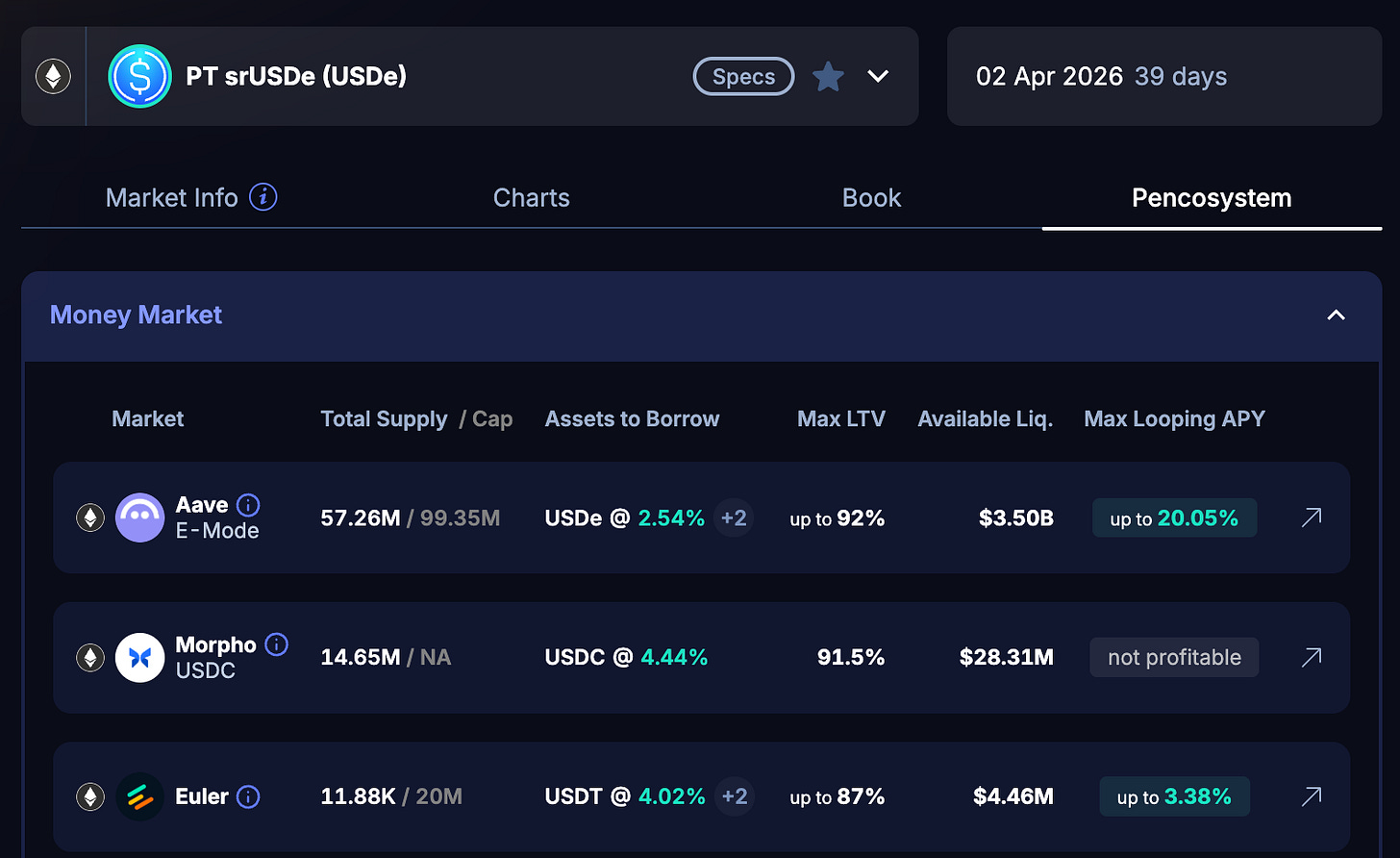Open the Morpho market external link arrow
Image resolution: width=1400 pixels, height=858 pixels.
1312,657
